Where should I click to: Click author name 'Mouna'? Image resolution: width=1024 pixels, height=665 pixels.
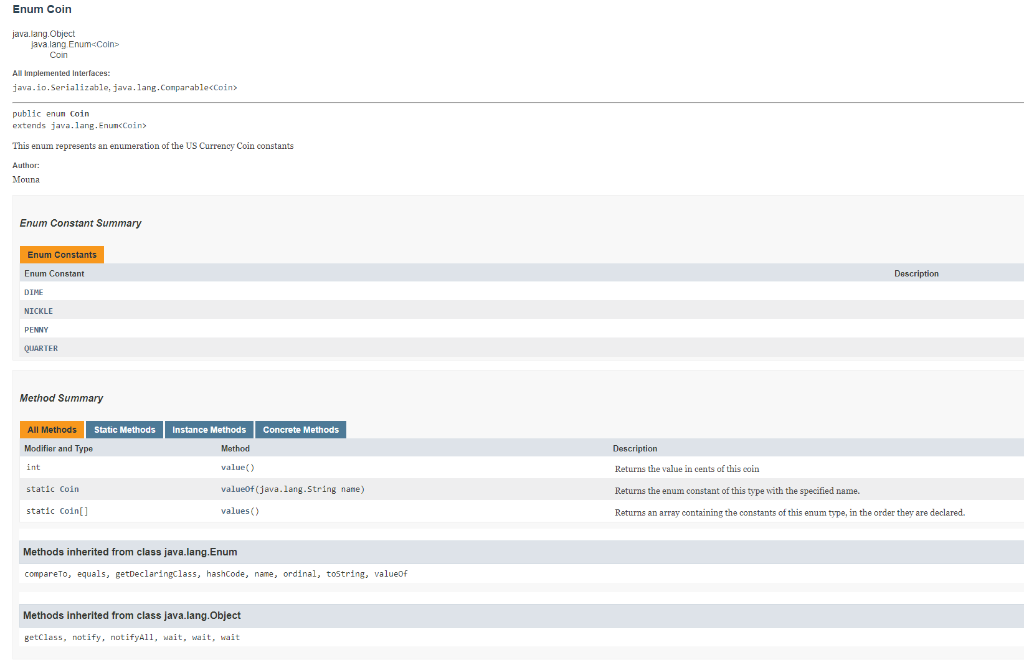pos(26,180)
